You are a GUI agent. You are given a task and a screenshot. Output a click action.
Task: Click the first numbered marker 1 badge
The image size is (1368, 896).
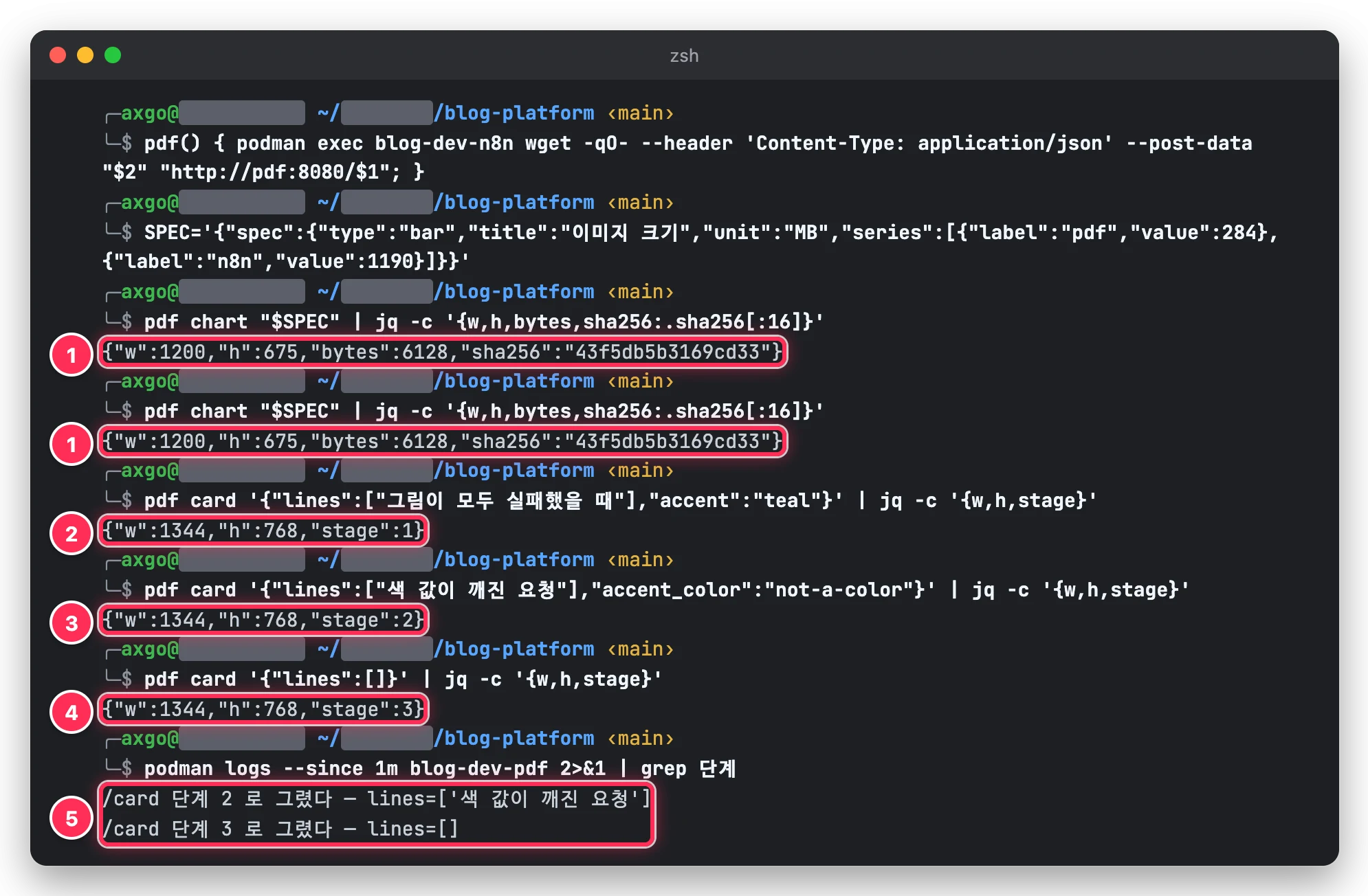71,355
